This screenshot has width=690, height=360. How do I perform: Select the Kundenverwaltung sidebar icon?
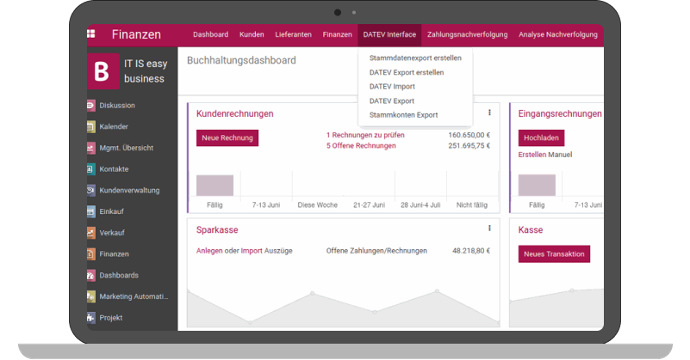pyautogui.click(x=91, y=190)
